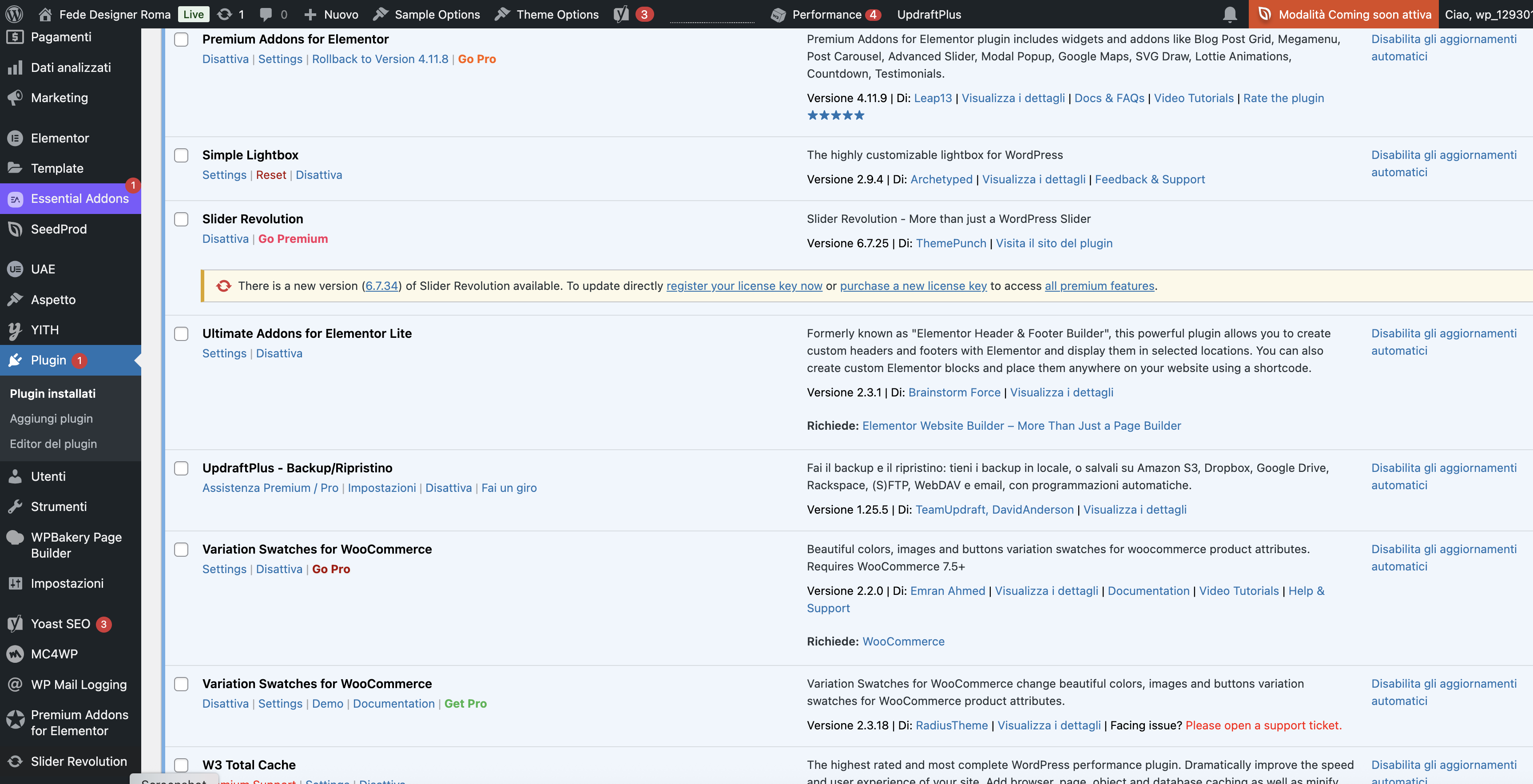Select Plugin installati submenu item

52,393
